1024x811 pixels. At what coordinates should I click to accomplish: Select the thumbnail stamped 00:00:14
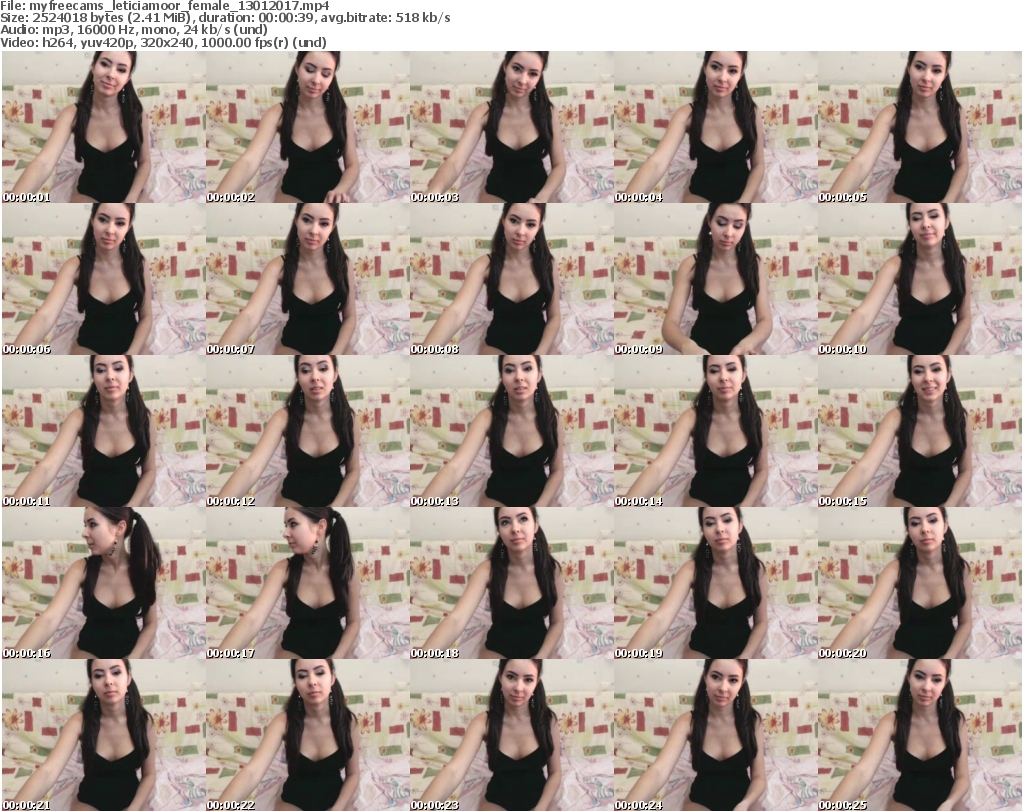tap(715, 431)
